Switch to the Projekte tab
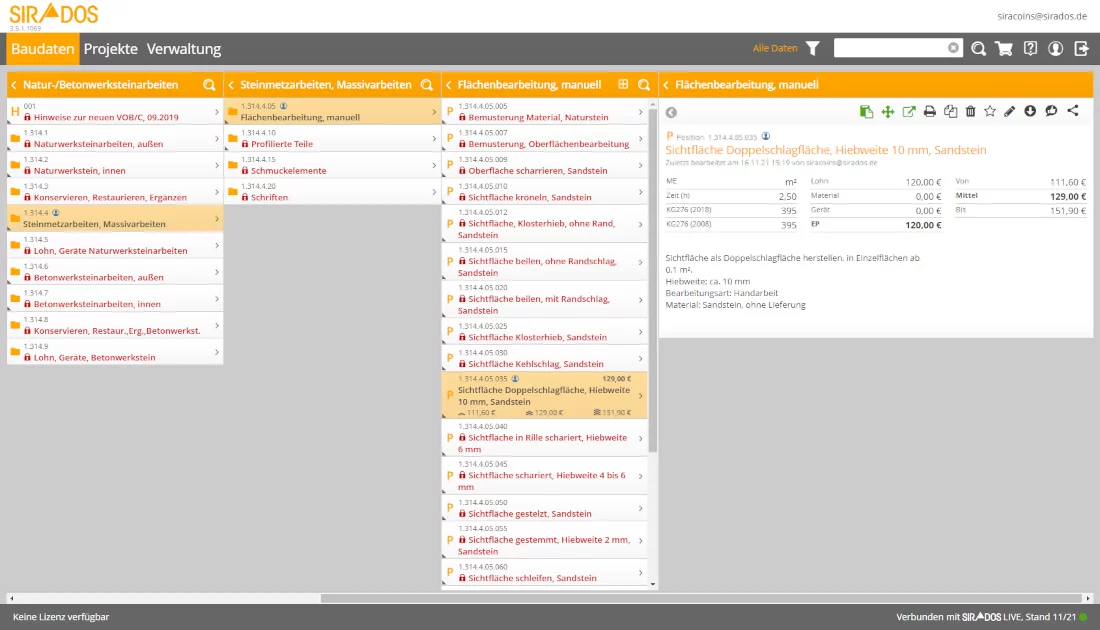1100x630 pixels. tap(110, 49)
